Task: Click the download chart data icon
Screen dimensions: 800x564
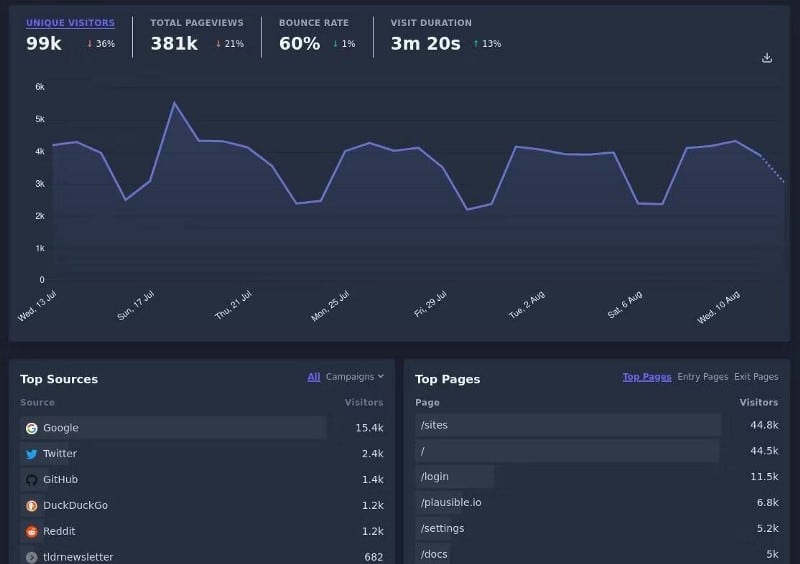Action: [x=767, y=58]
